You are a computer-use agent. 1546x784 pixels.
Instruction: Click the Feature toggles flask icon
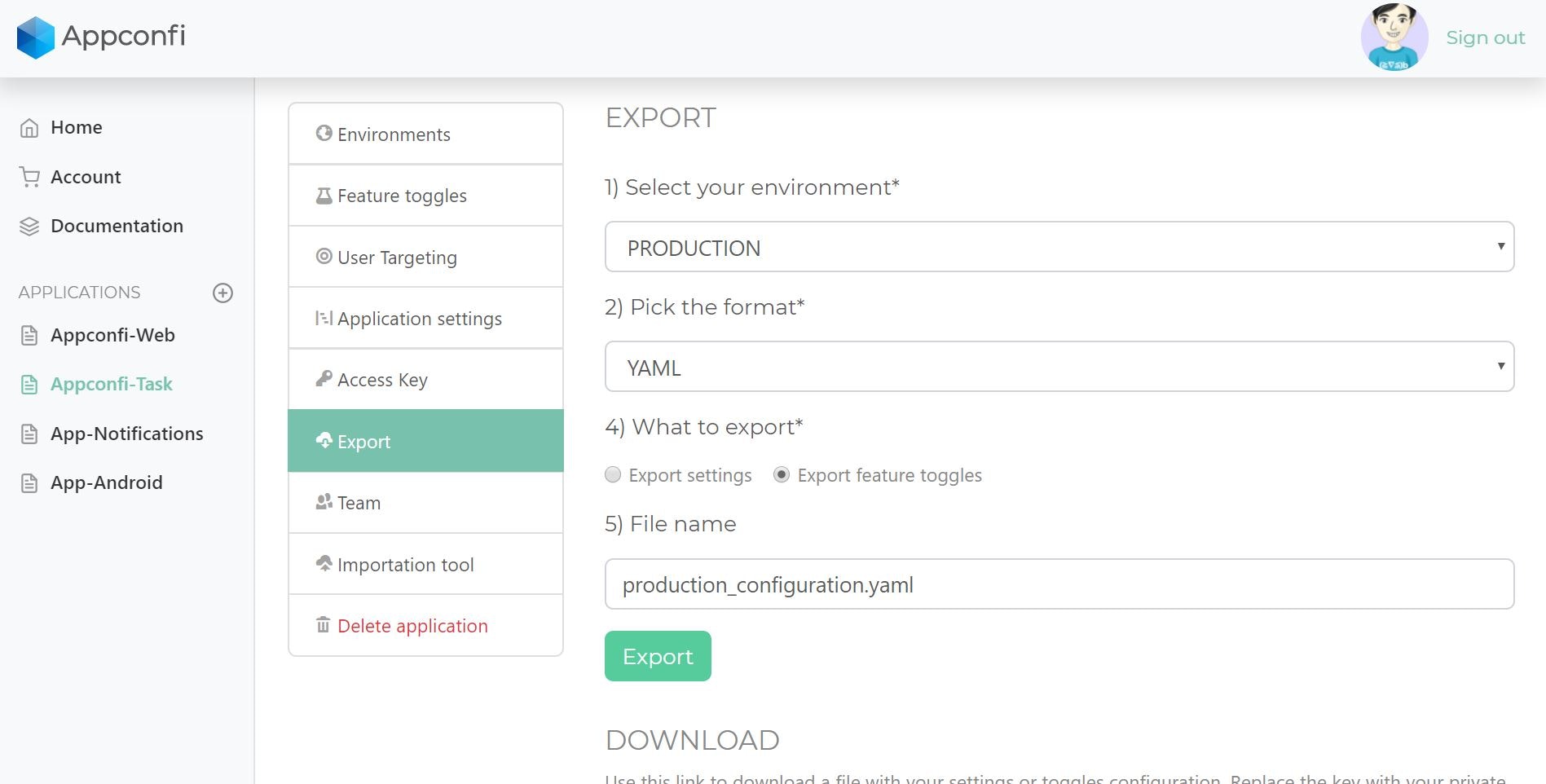[x=324, y=196]
